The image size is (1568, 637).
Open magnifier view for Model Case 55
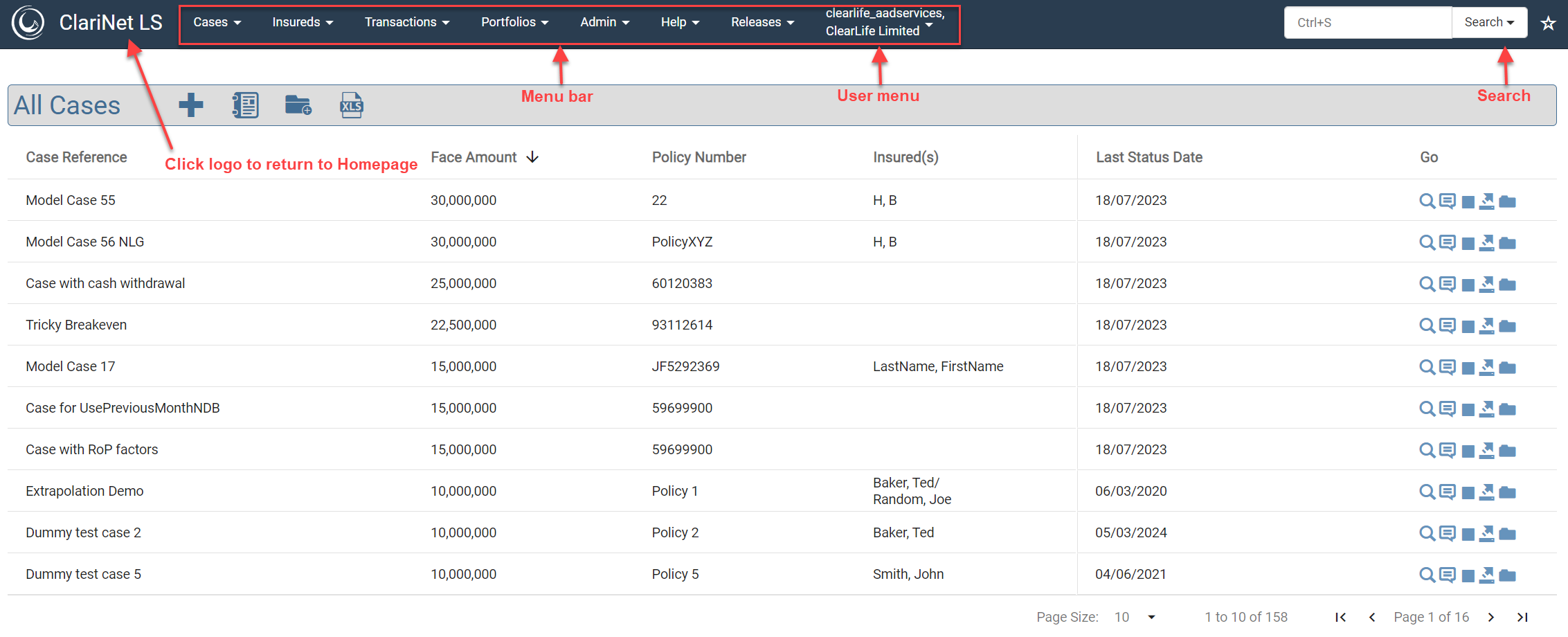point(1427,201)
